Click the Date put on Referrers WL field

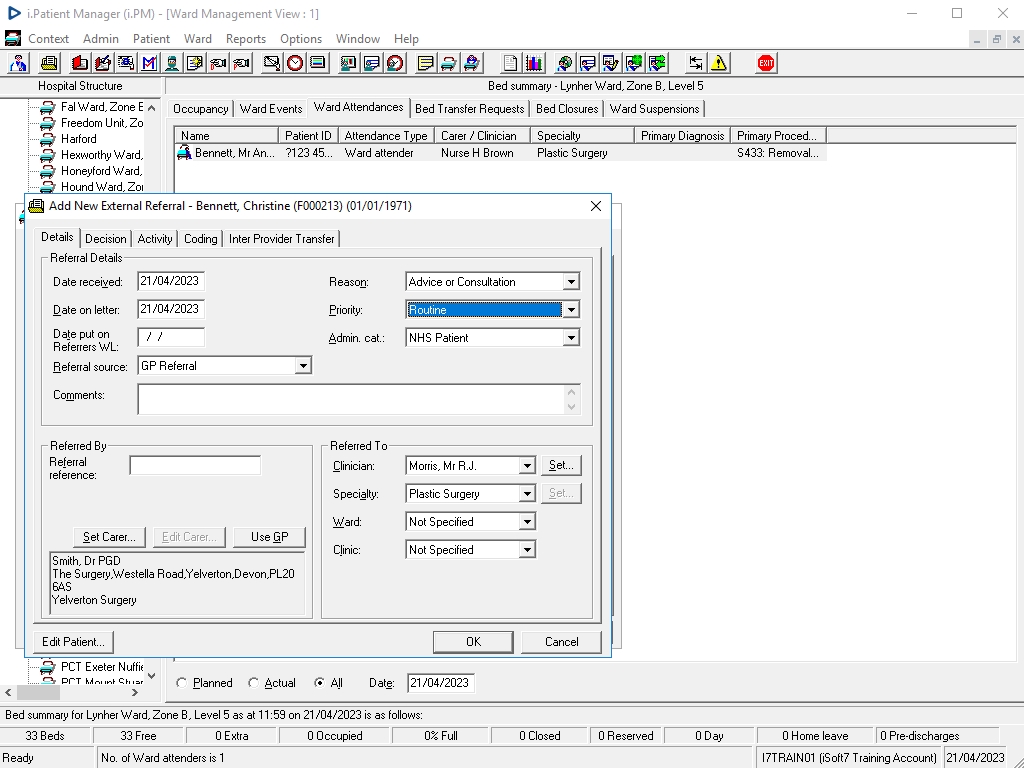[171, 337]
